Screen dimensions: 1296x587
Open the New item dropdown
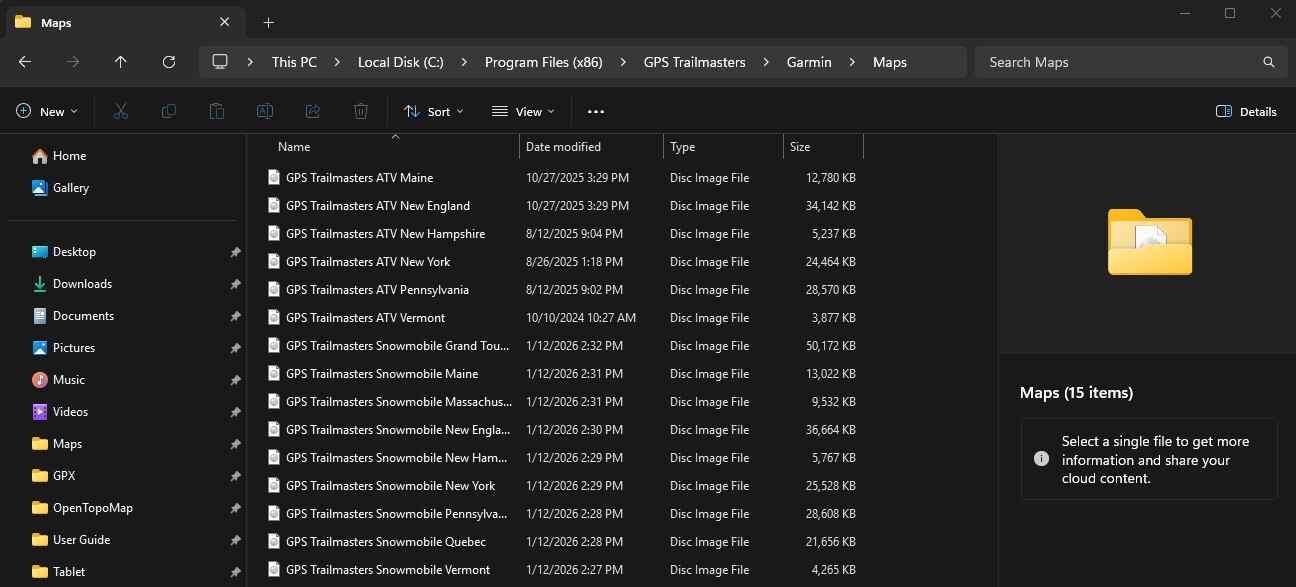[47, 112]
